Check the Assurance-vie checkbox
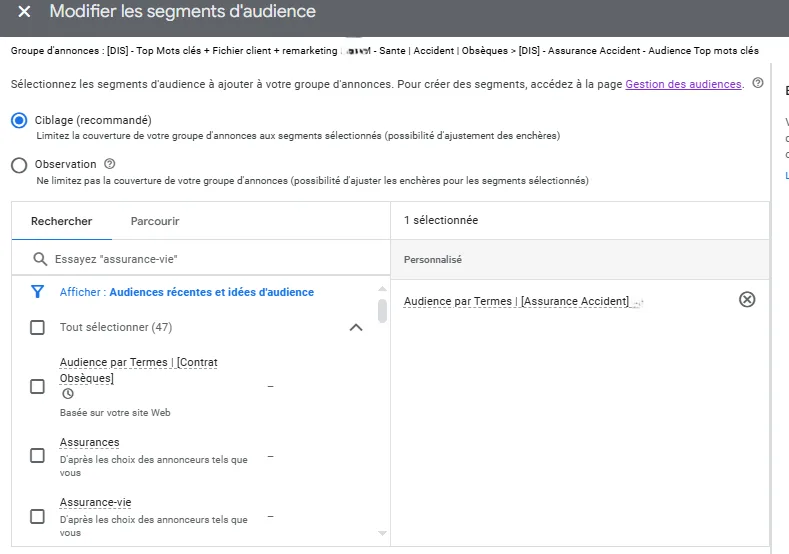The width and height of the screenshot is (789, 554). pyautogui.click(x=37, y=517)
